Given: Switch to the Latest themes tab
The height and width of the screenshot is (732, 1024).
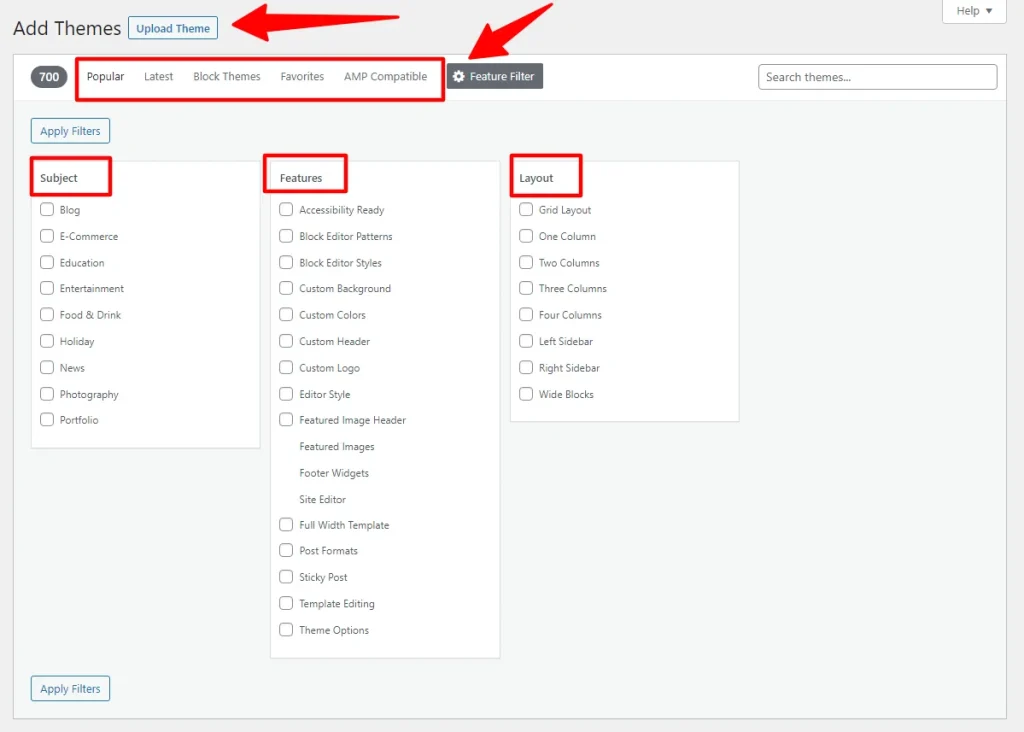Looking at the screenshot, I should [x=158, y=75].
